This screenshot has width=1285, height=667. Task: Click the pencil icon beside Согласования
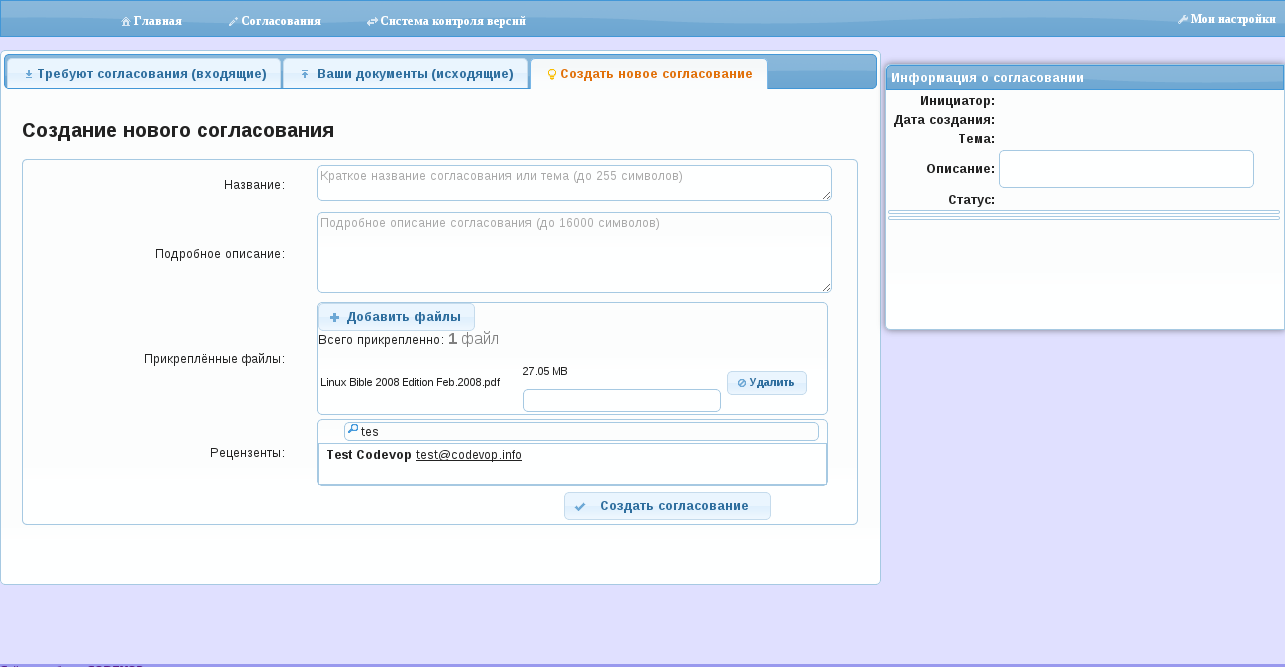pos(233,21)
